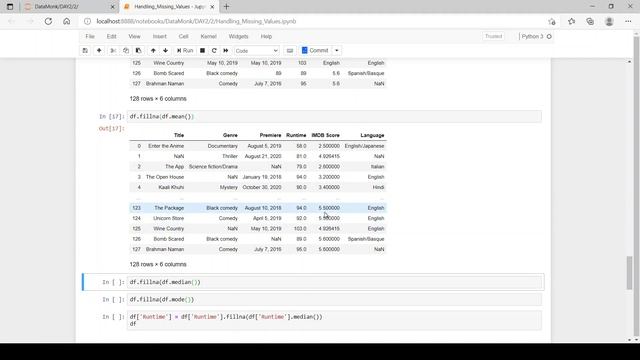Open a new browser tab
Screen dimensions: 640x360
pyautogui.click(x=227, y=7)
